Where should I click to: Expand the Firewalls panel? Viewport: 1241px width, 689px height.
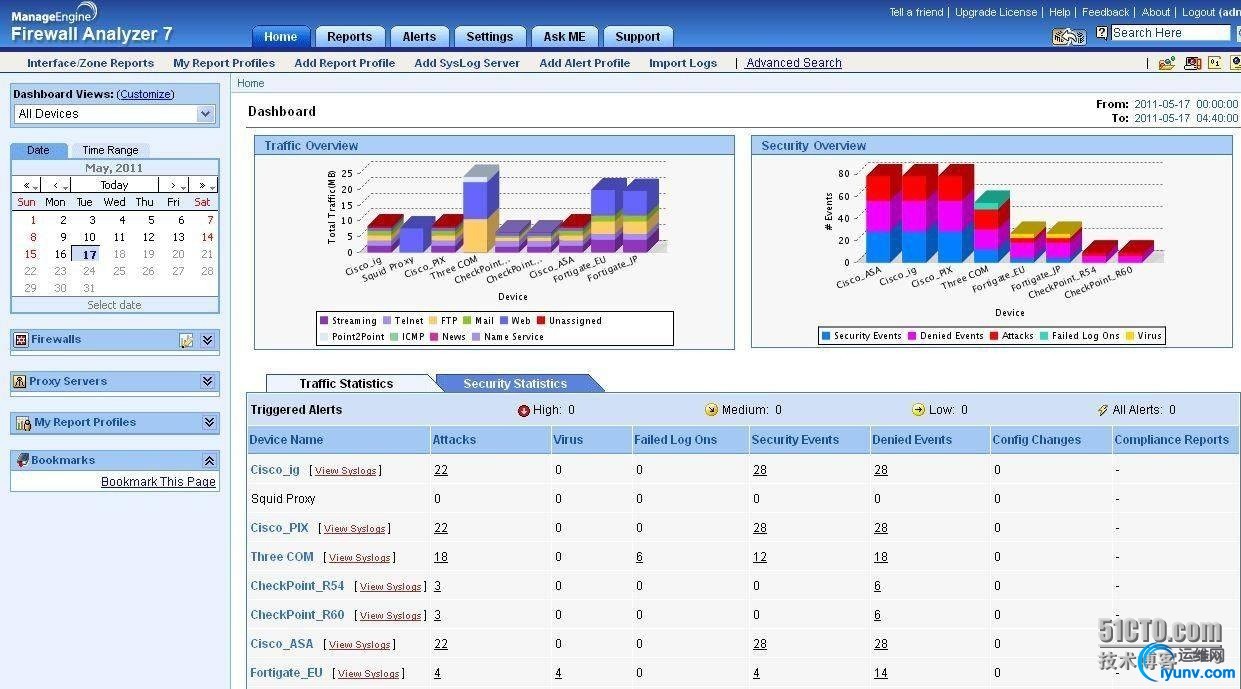208,341
